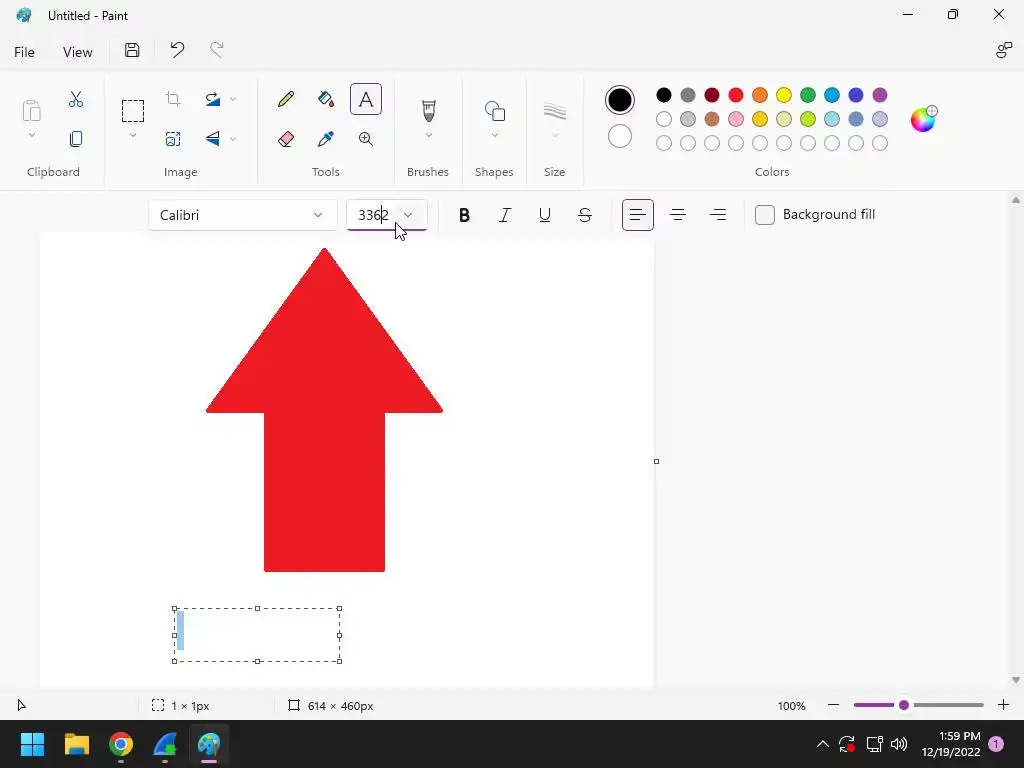Click the share icon at top right
Viewport: 1024px width, 768px height.
tap(1004, 50)
